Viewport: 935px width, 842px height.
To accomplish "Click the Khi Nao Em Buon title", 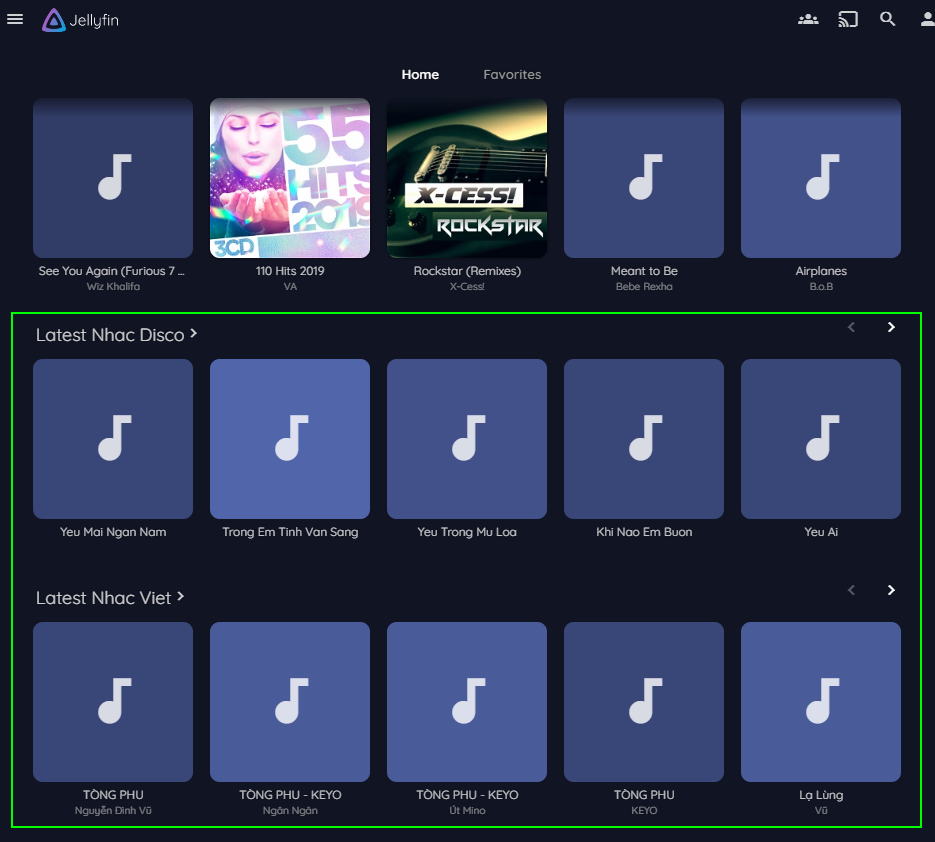I will tap(644, 532).
